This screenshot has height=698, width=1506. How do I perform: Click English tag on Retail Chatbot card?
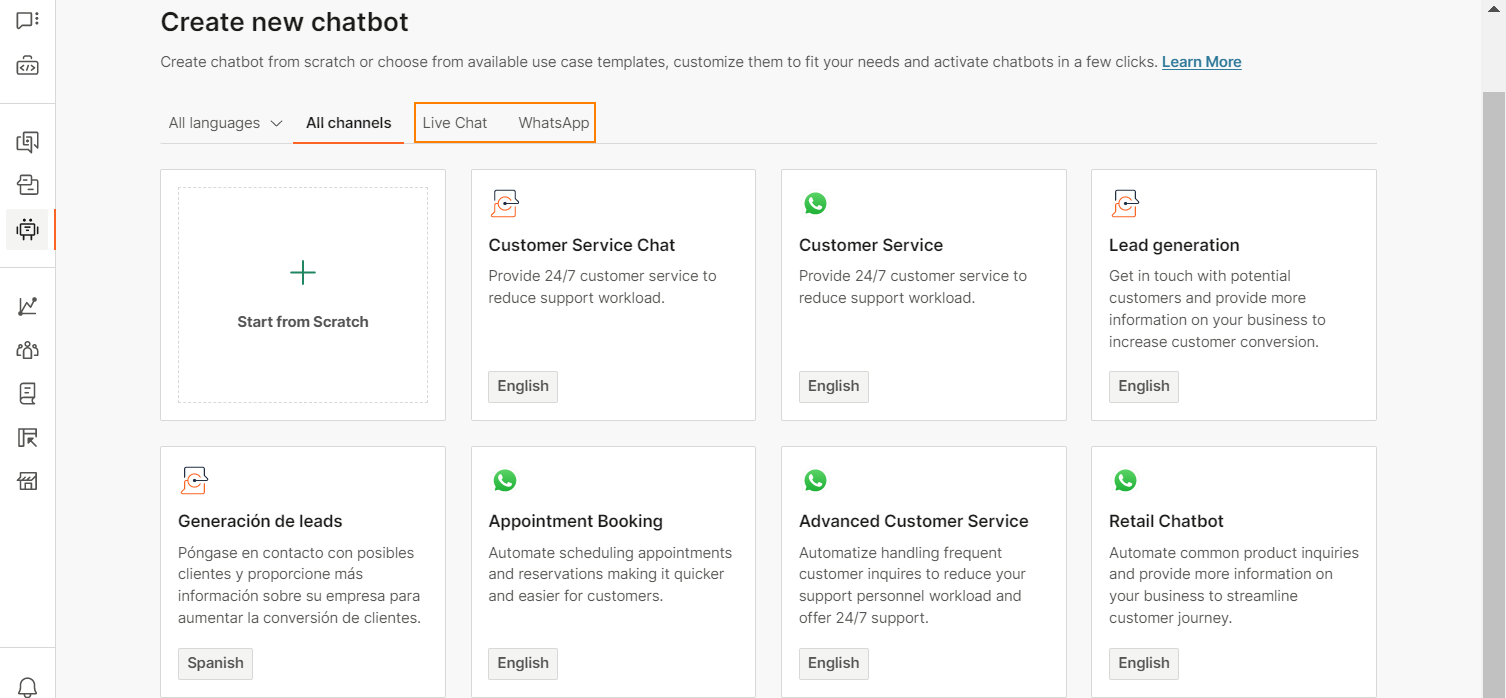(x=1144, y=664)
